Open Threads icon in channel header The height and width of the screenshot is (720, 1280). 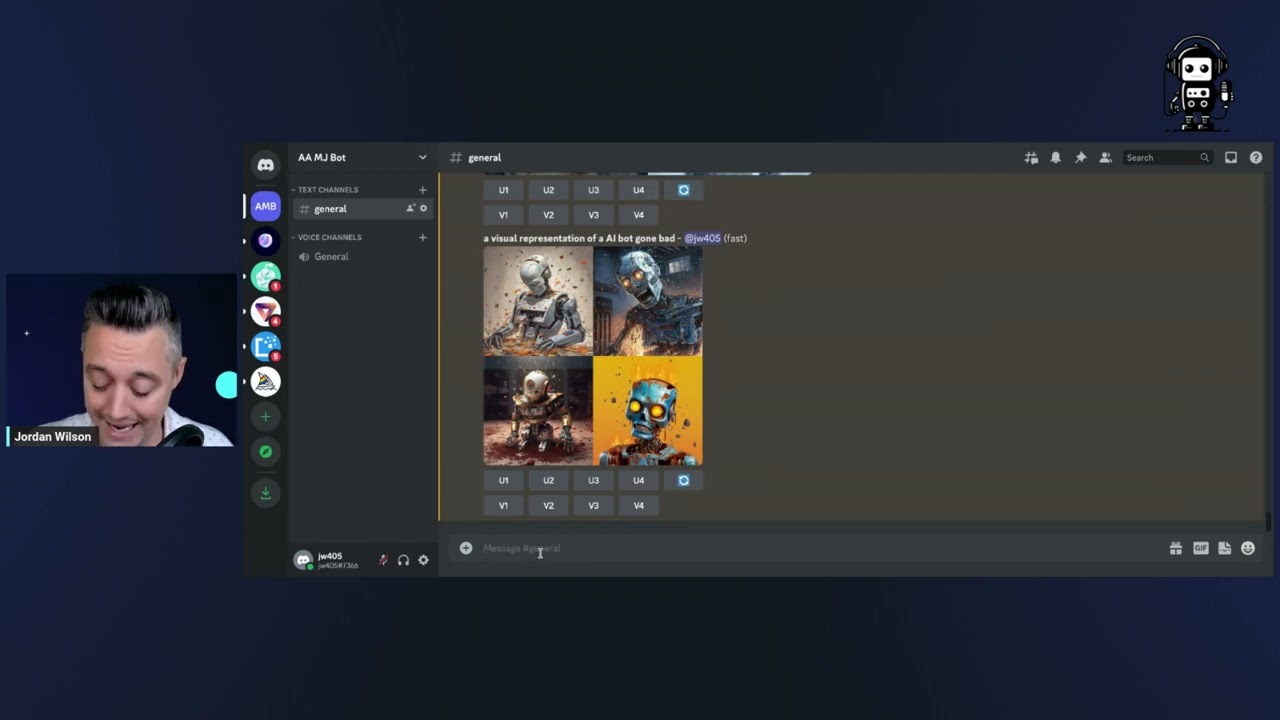1031,158
